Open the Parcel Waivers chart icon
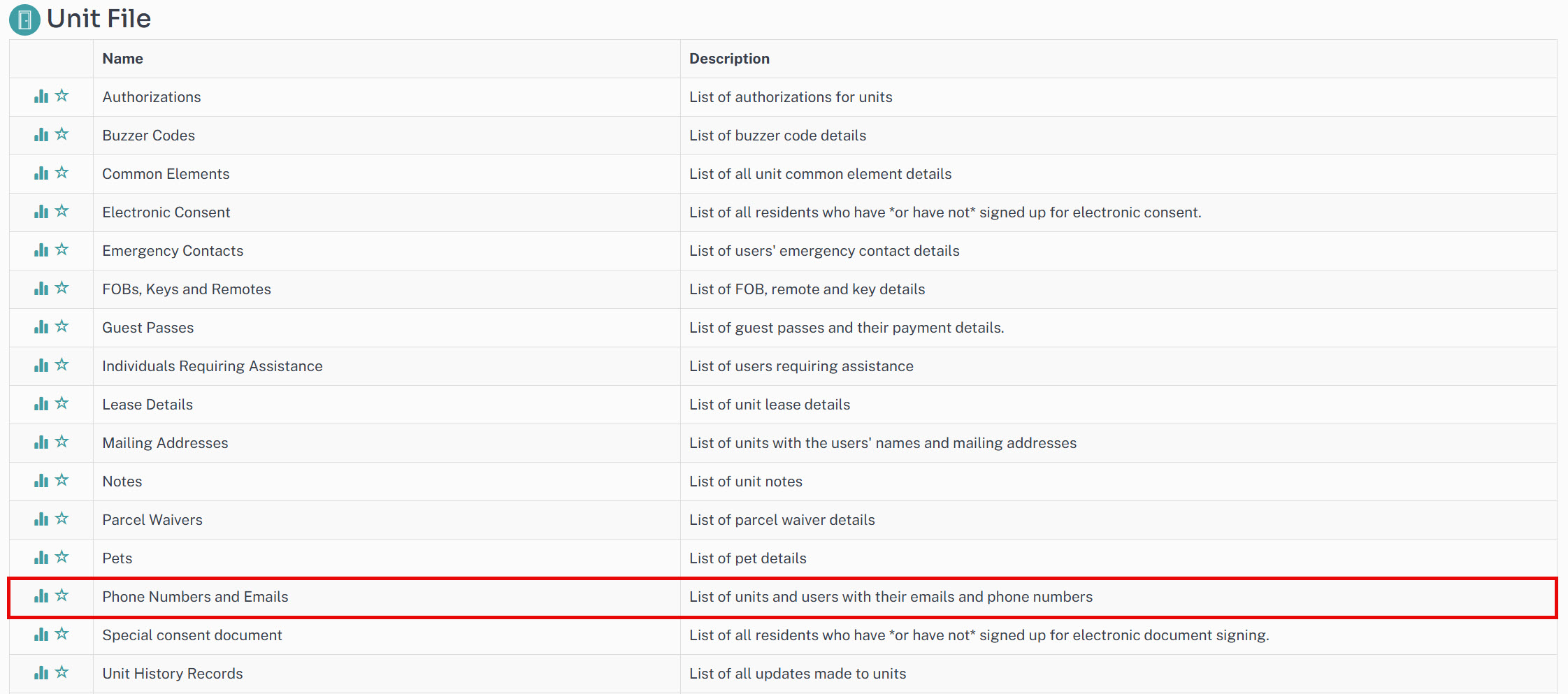 (41, 519)
